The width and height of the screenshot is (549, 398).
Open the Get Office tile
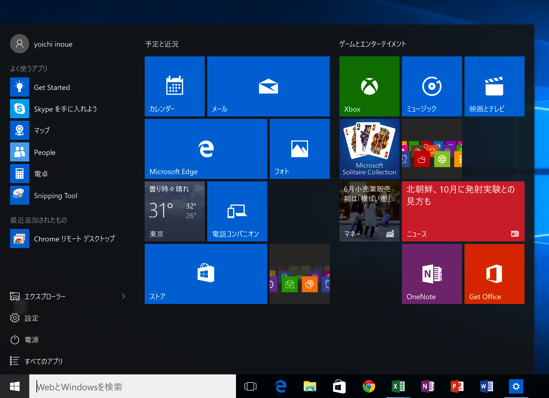494,274
